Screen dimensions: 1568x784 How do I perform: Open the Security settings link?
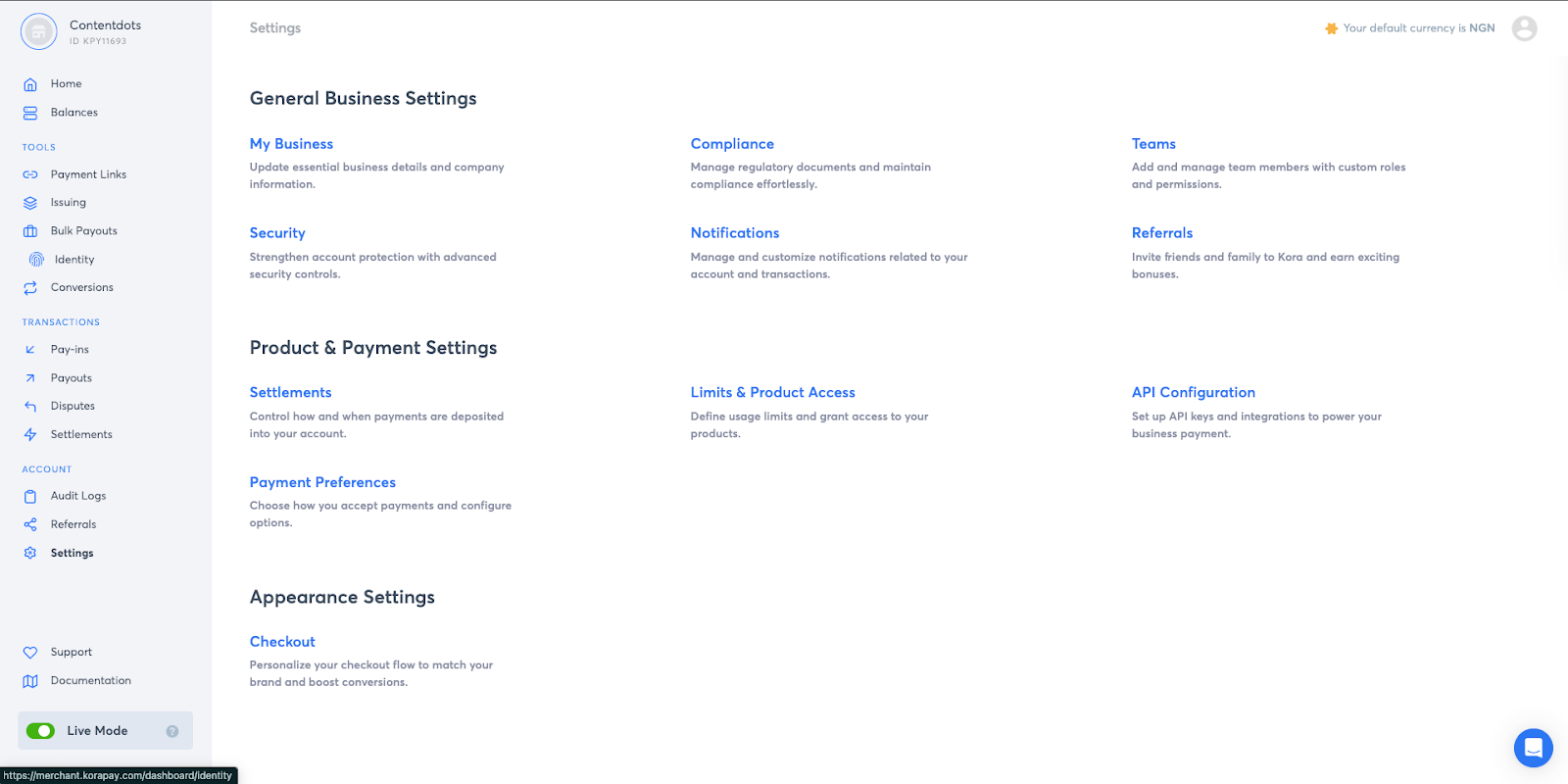(277, 233)
